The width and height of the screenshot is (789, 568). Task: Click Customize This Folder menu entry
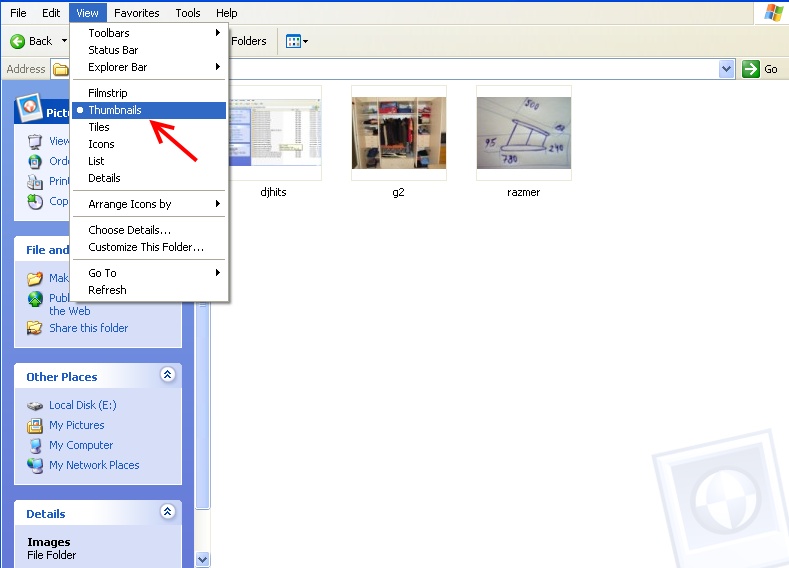(146, 247)
